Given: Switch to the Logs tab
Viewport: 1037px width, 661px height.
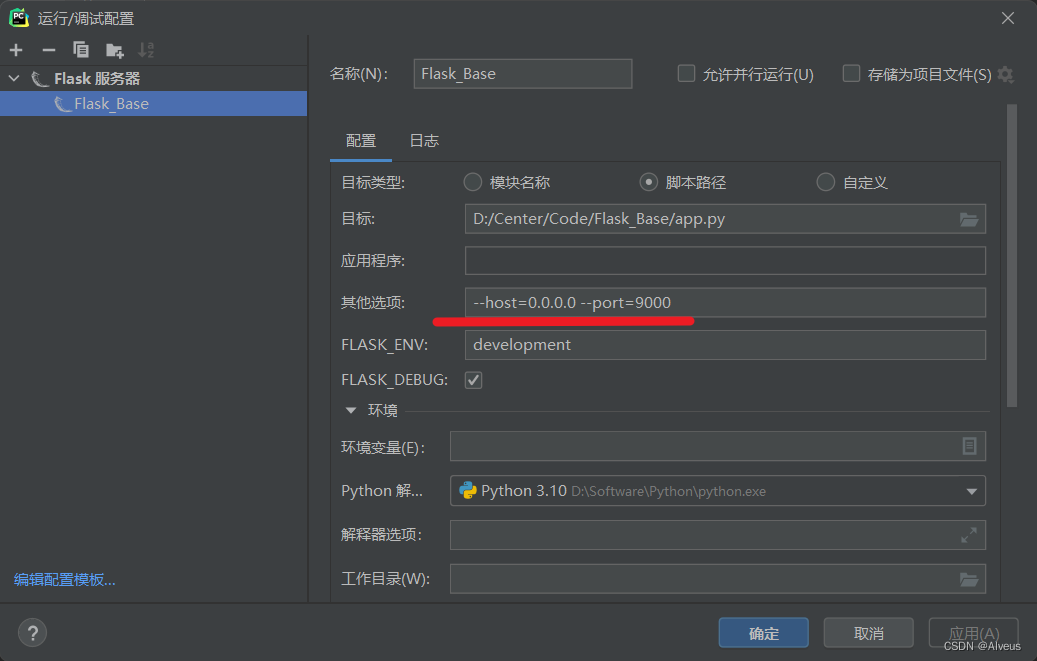Looking at the screenshot, I should point(424,141).
